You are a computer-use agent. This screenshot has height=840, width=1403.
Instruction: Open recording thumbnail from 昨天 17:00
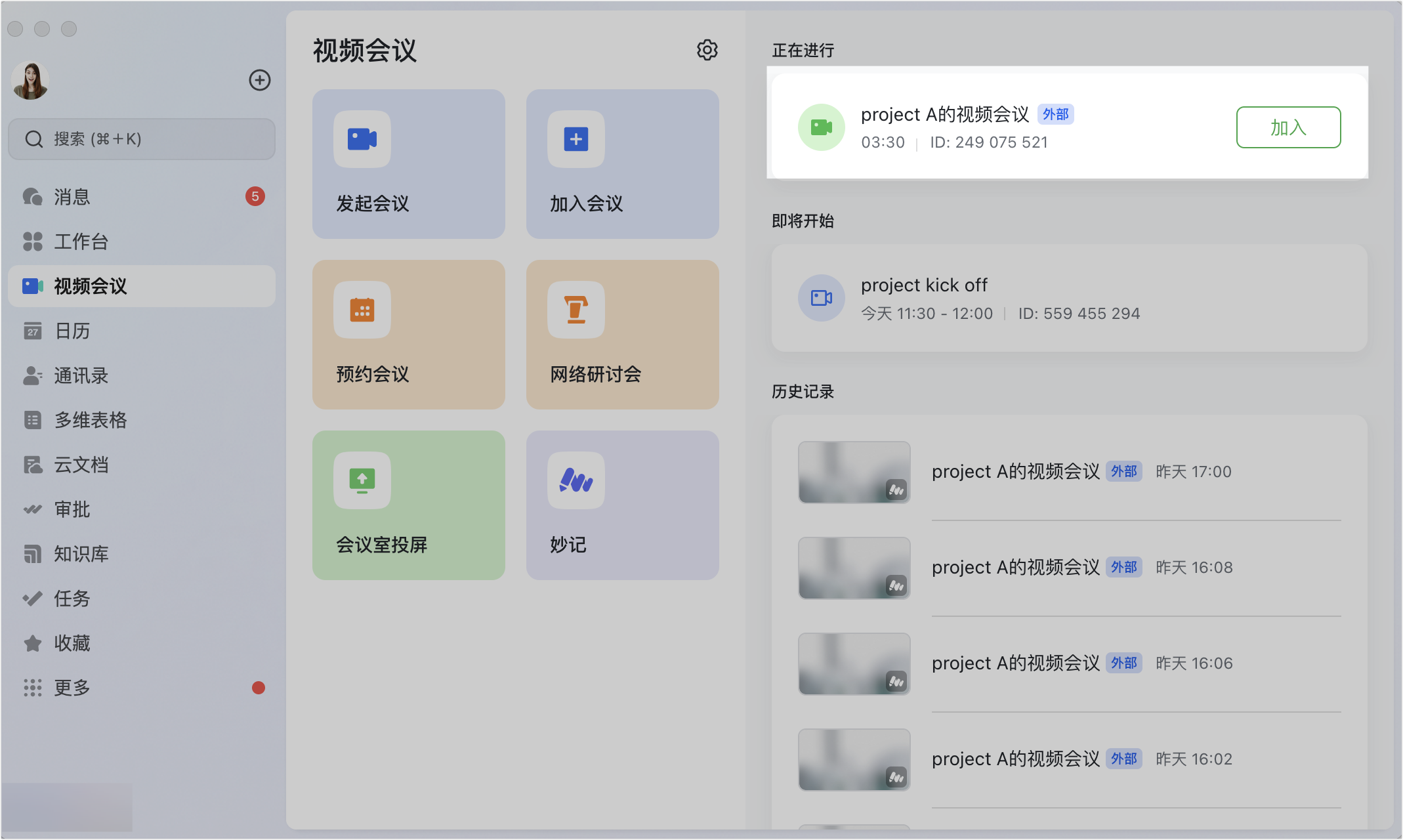(x=854, y=472)
